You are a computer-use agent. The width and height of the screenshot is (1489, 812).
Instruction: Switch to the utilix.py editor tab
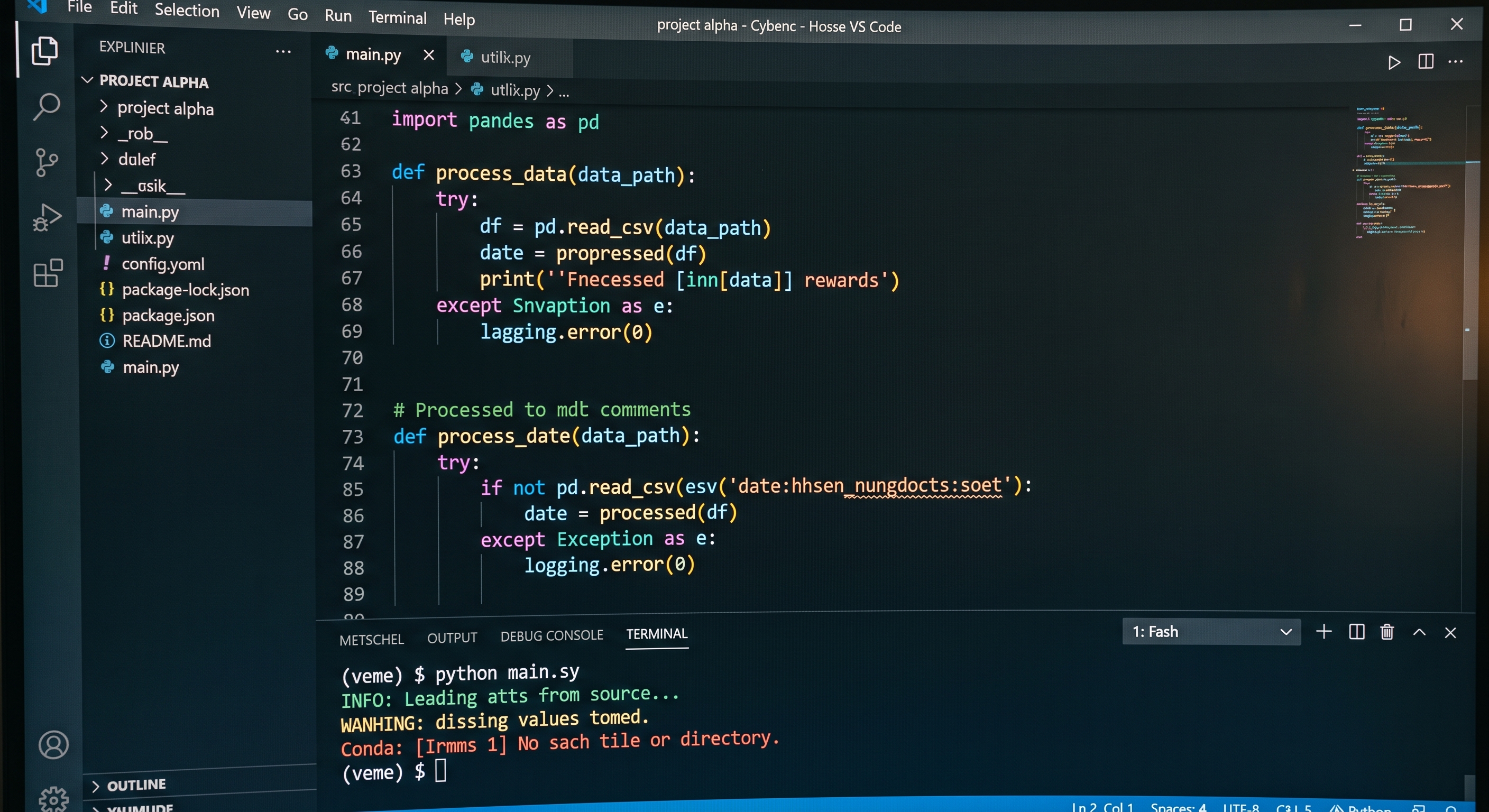click(506, 58)
